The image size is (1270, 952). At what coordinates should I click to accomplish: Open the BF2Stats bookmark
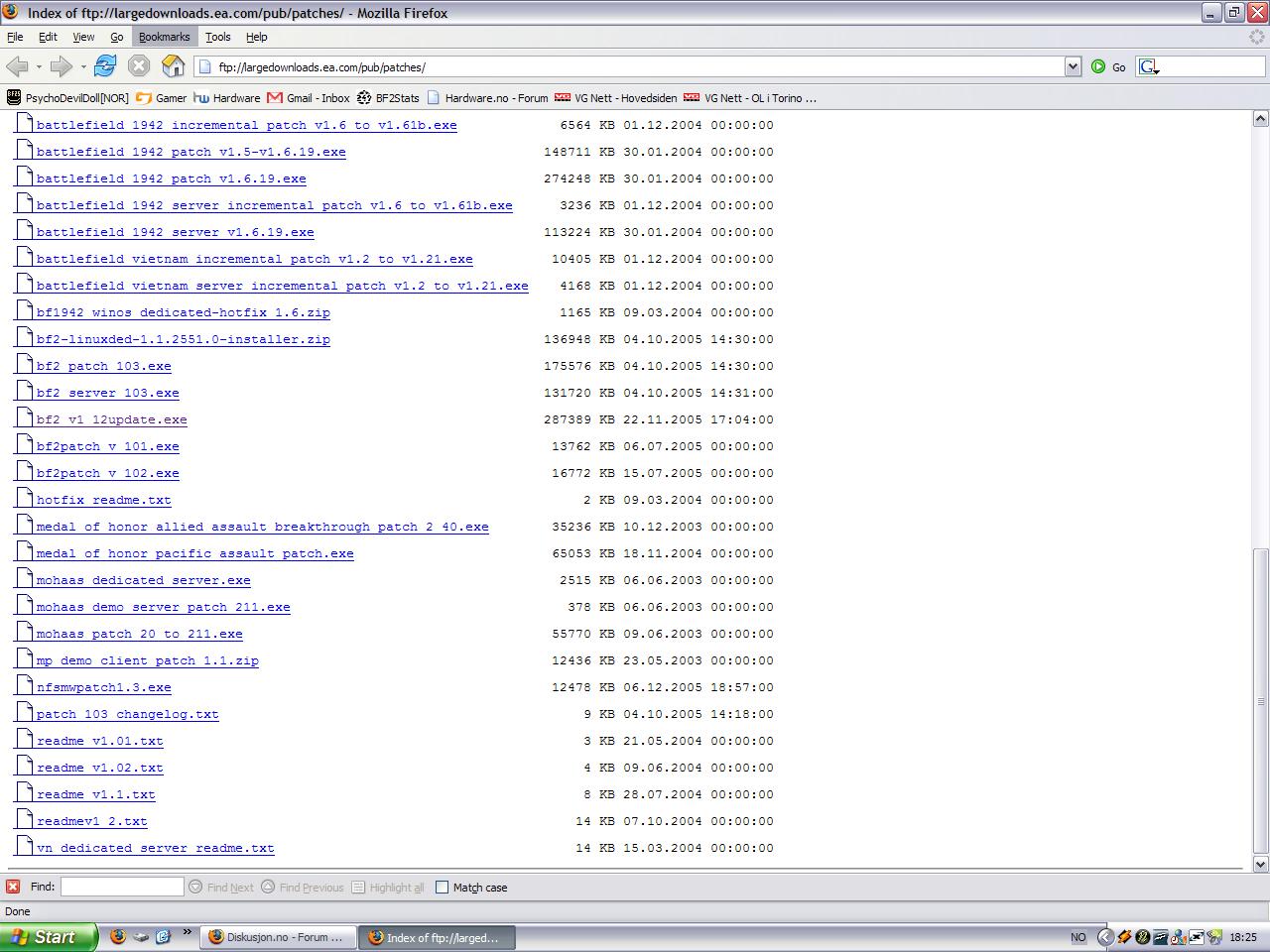(388, 98)
